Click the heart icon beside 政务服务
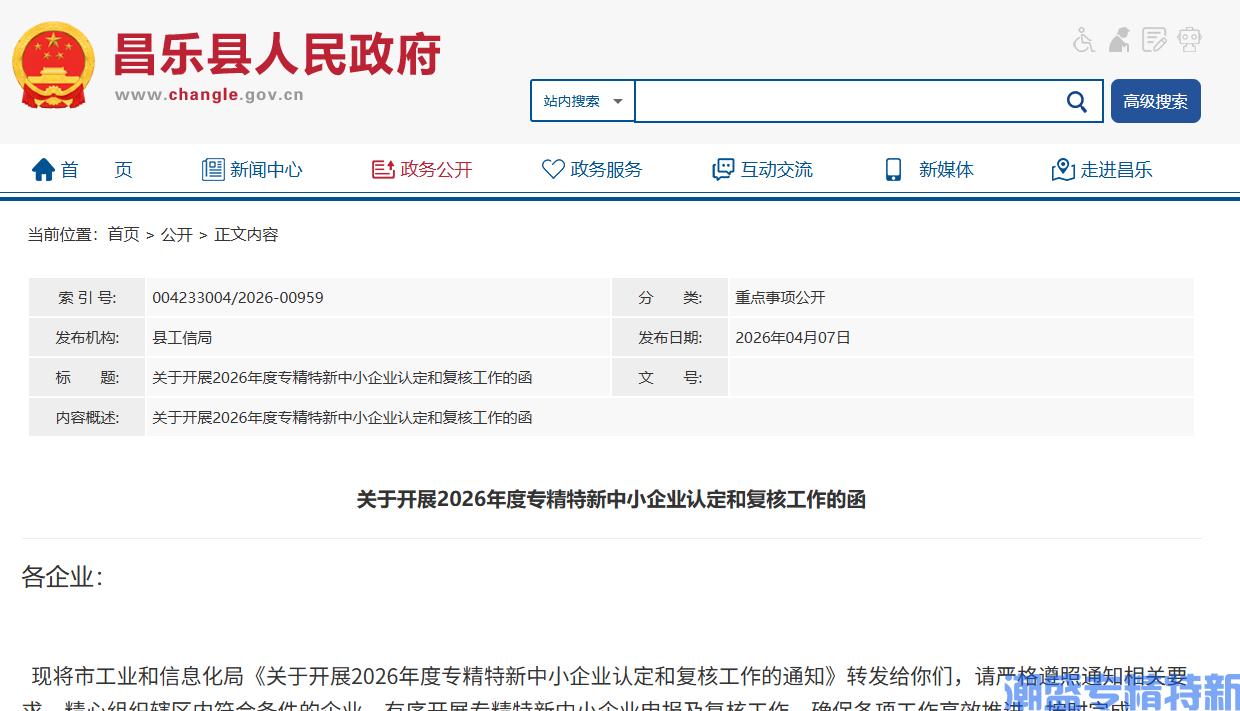The width and height of the screenshot is (1240, 711). click(x=553, y=169)
